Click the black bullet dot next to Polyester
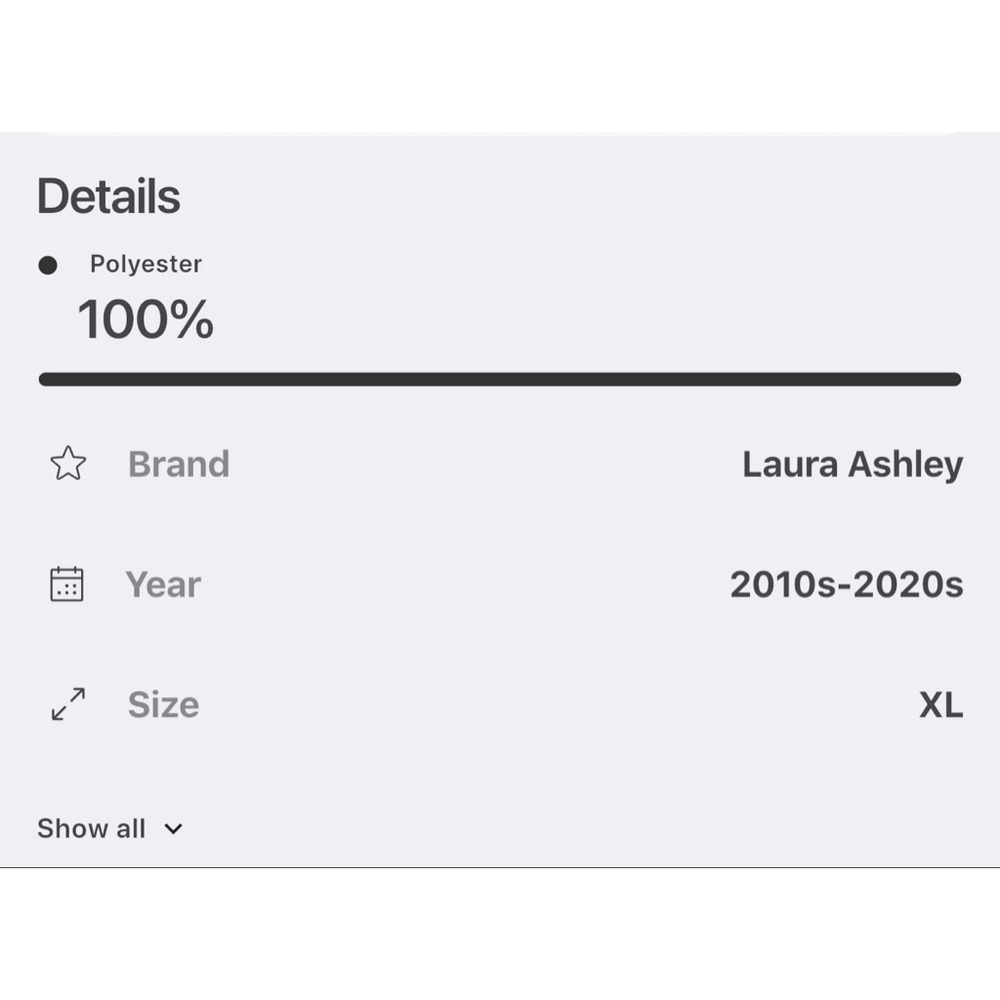 47,265
